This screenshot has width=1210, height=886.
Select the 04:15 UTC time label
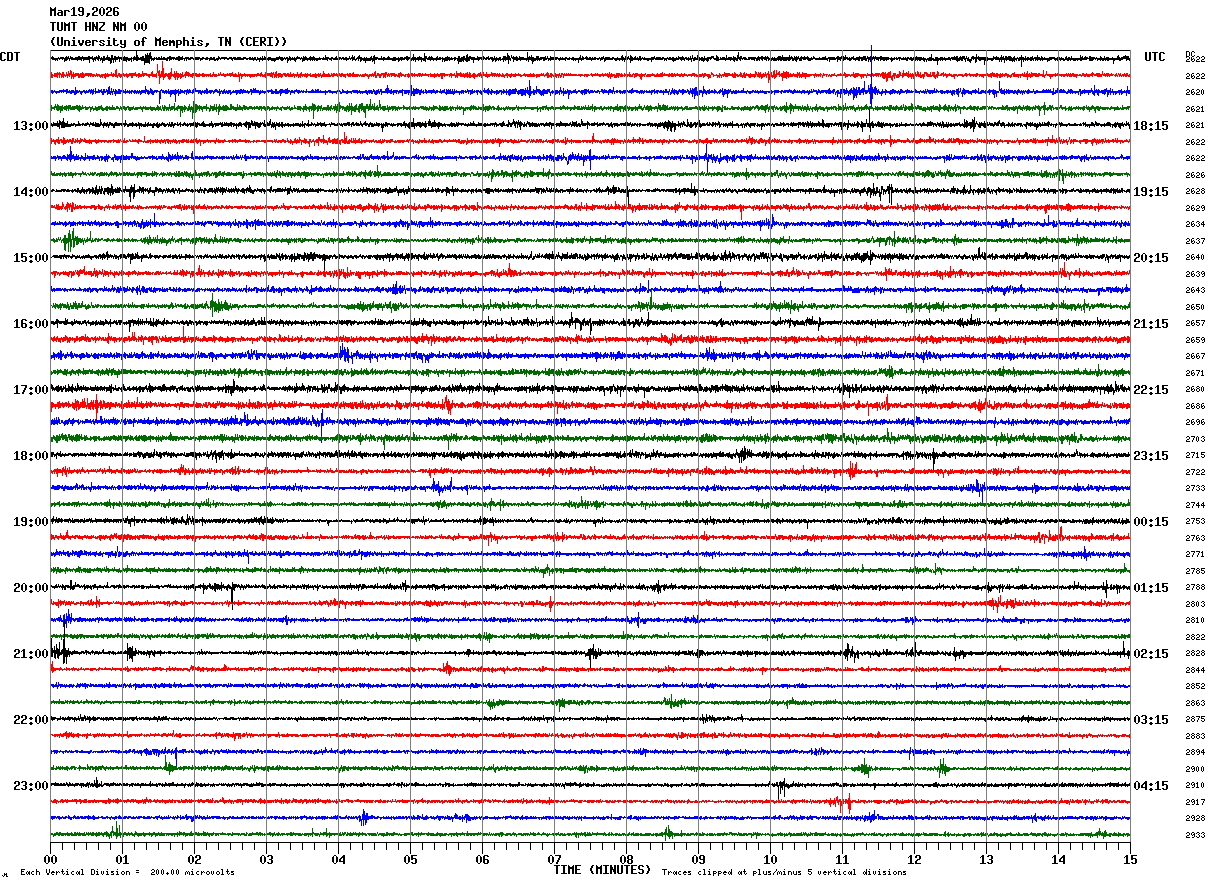[x=1151, y=786]
